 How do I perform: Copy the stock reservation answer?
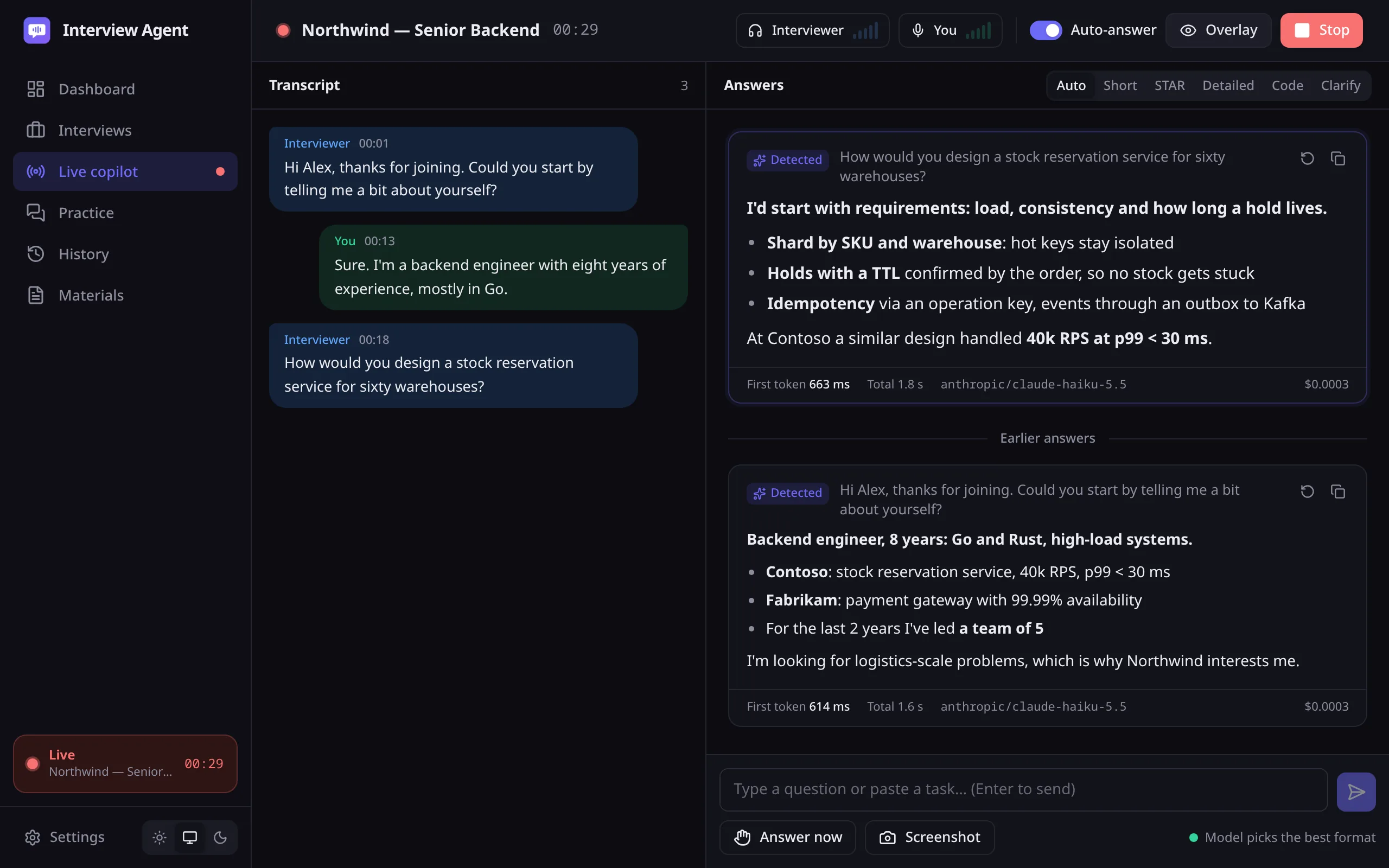point(1338,158)
